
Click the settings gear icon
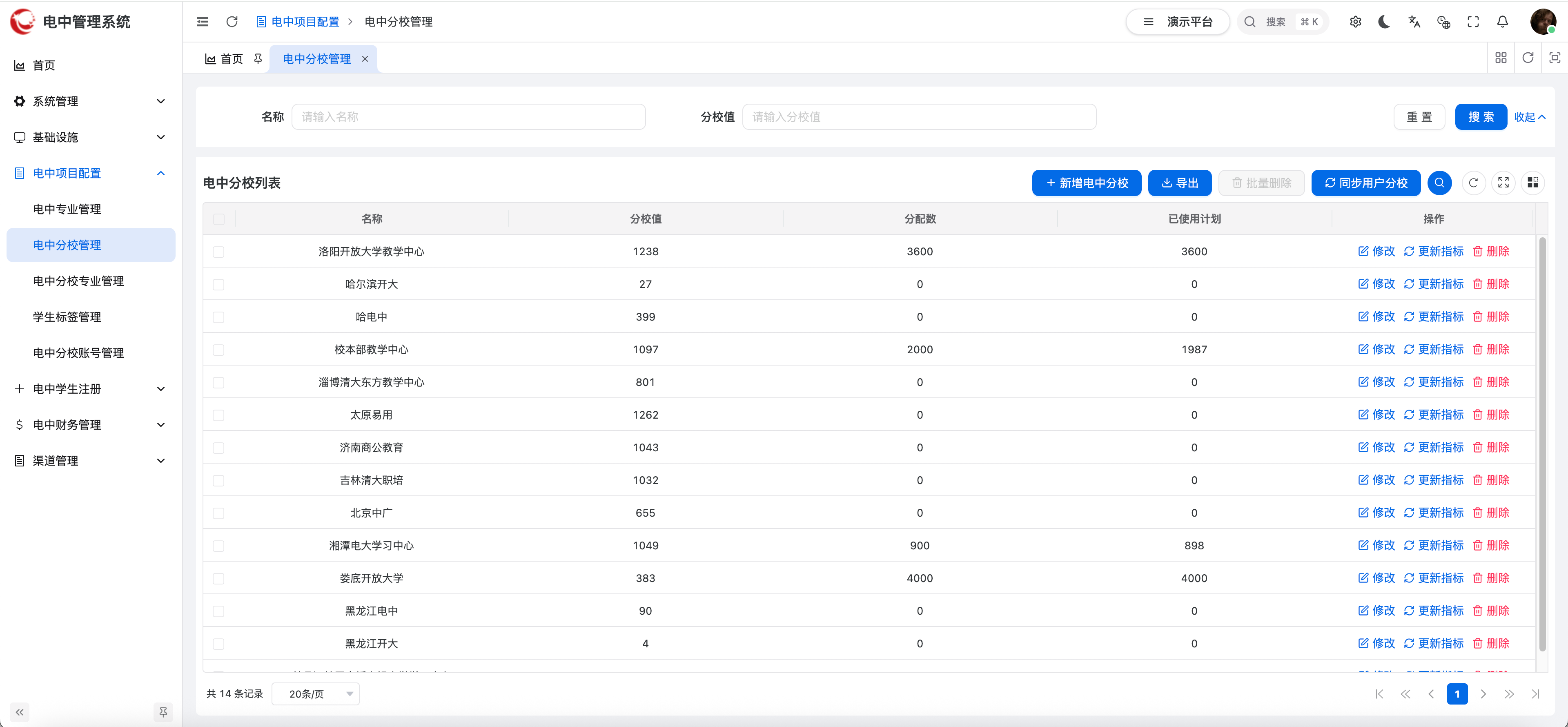(x=1356, y=21)
